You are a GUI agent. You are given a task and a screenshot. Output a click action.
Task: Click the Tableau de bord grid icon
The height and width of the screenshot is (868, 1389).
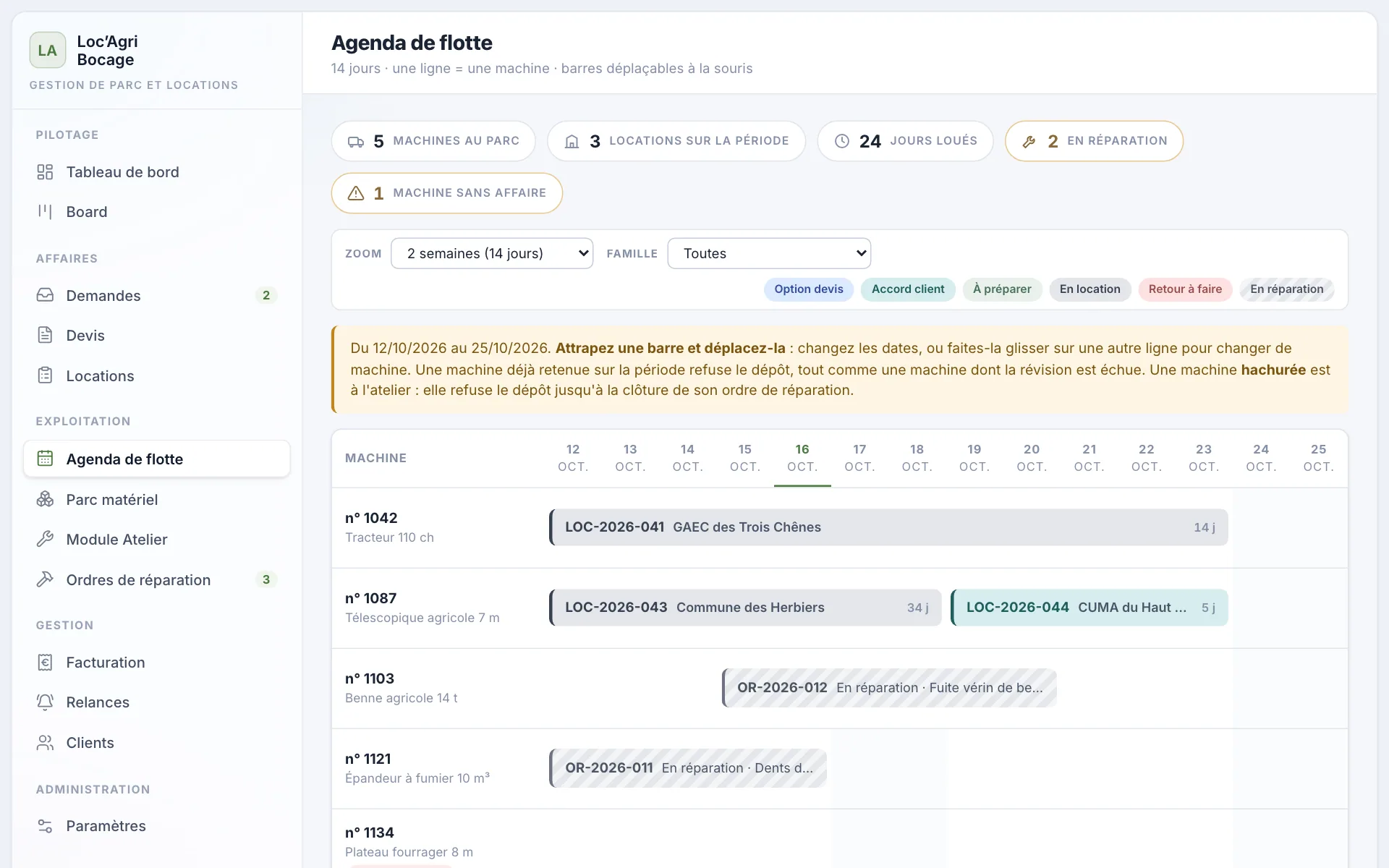pyautogui.click(x=45, y=172)
